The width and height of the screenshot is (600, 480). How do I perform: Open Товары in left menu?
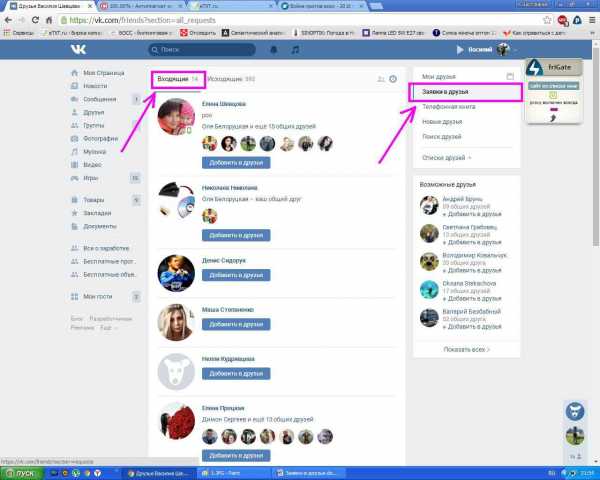tap(93, 200)
